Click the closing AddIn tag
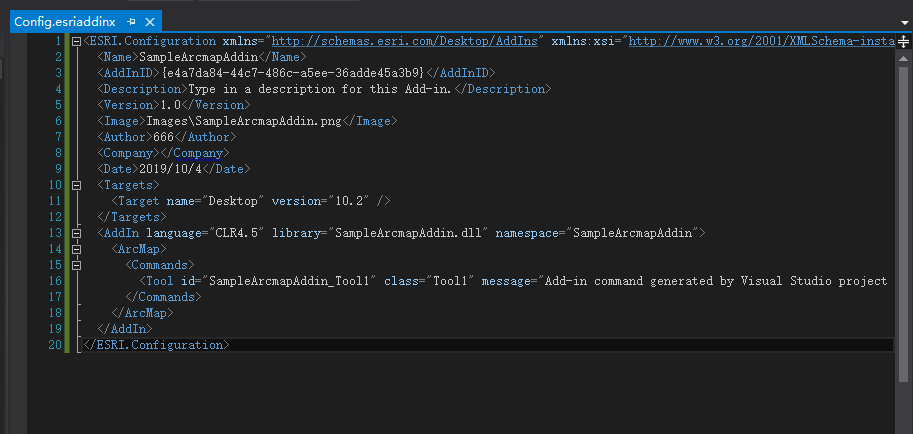The image size is (913, 434). [x=125, y=329]
